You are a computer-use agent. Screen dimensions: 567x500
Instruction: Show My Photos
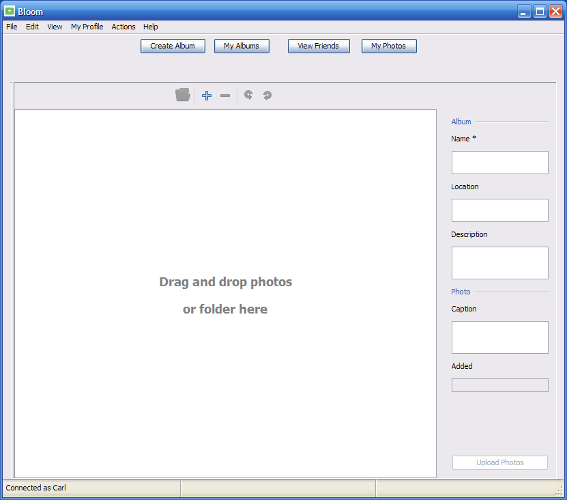(x=389, y=46)
